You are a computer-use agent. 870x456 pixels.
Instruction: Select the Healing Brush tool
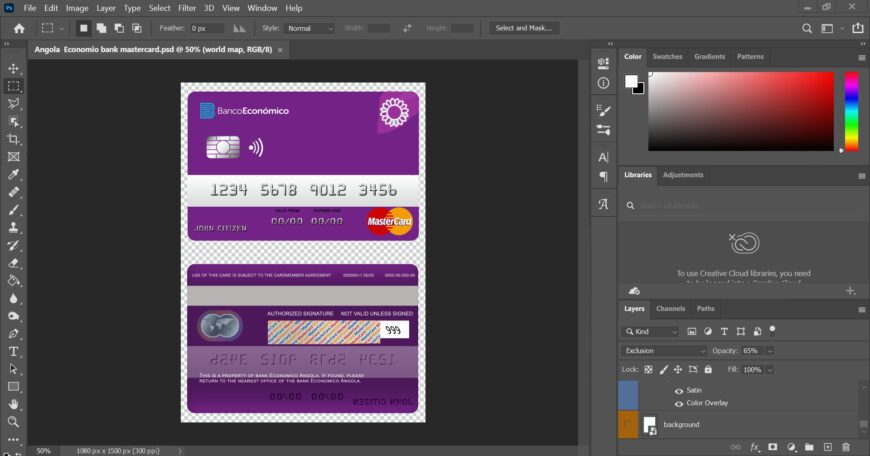[13, 192]
